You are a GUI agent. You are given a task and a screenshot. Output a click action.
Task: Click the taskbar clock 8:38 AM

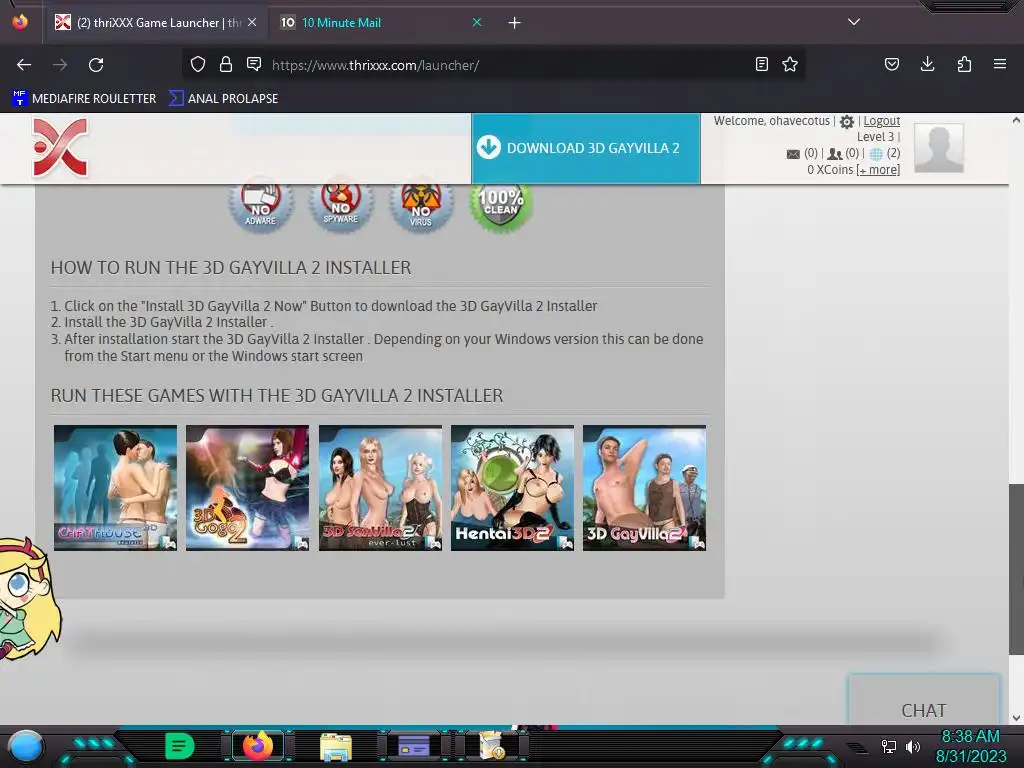click(970, 737)
